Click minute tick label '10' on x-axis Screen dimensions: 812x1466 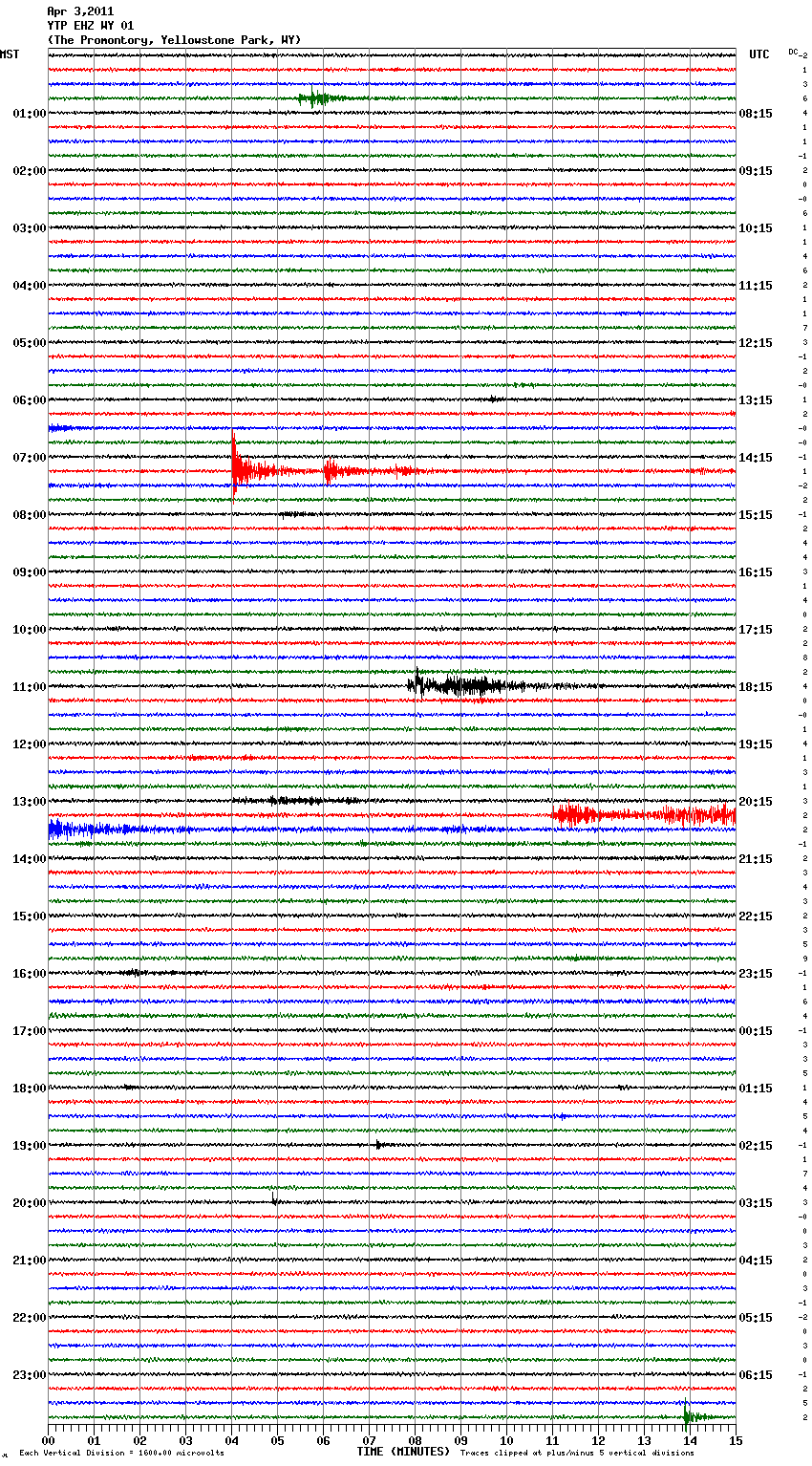click(x=507, y=1440)
